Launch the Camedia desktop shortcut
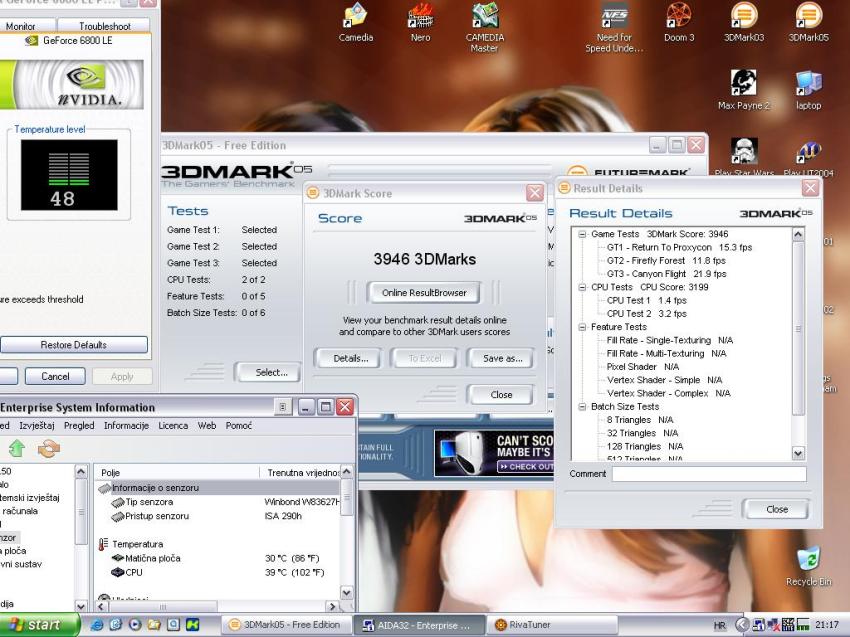Image resolution: width=850 pixels, height=637 pixels. (355, 17)
